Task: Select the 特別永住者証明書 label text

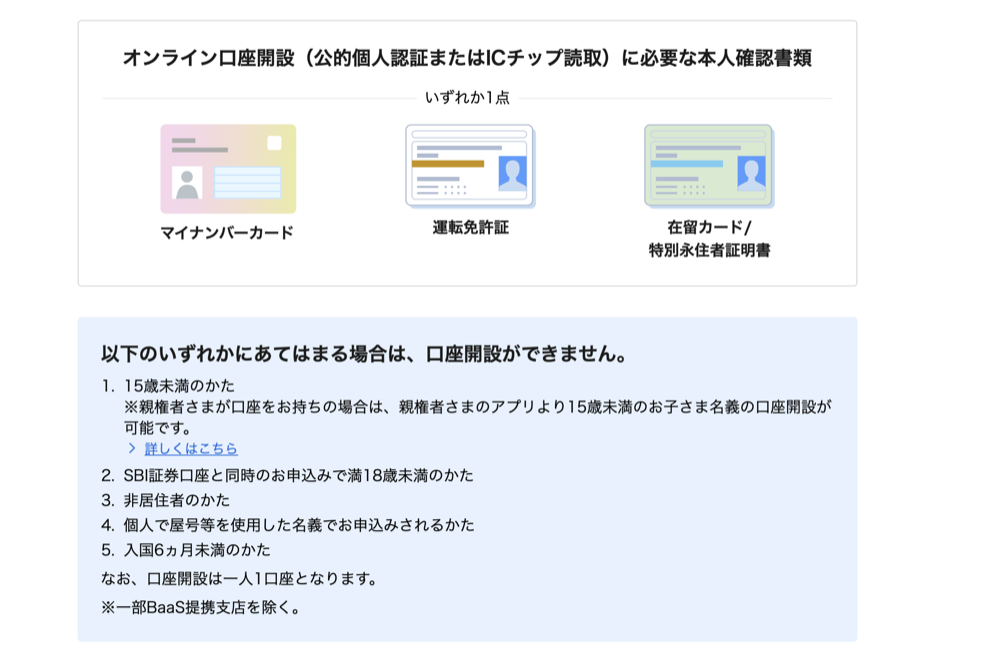Action: coord(709,250)
